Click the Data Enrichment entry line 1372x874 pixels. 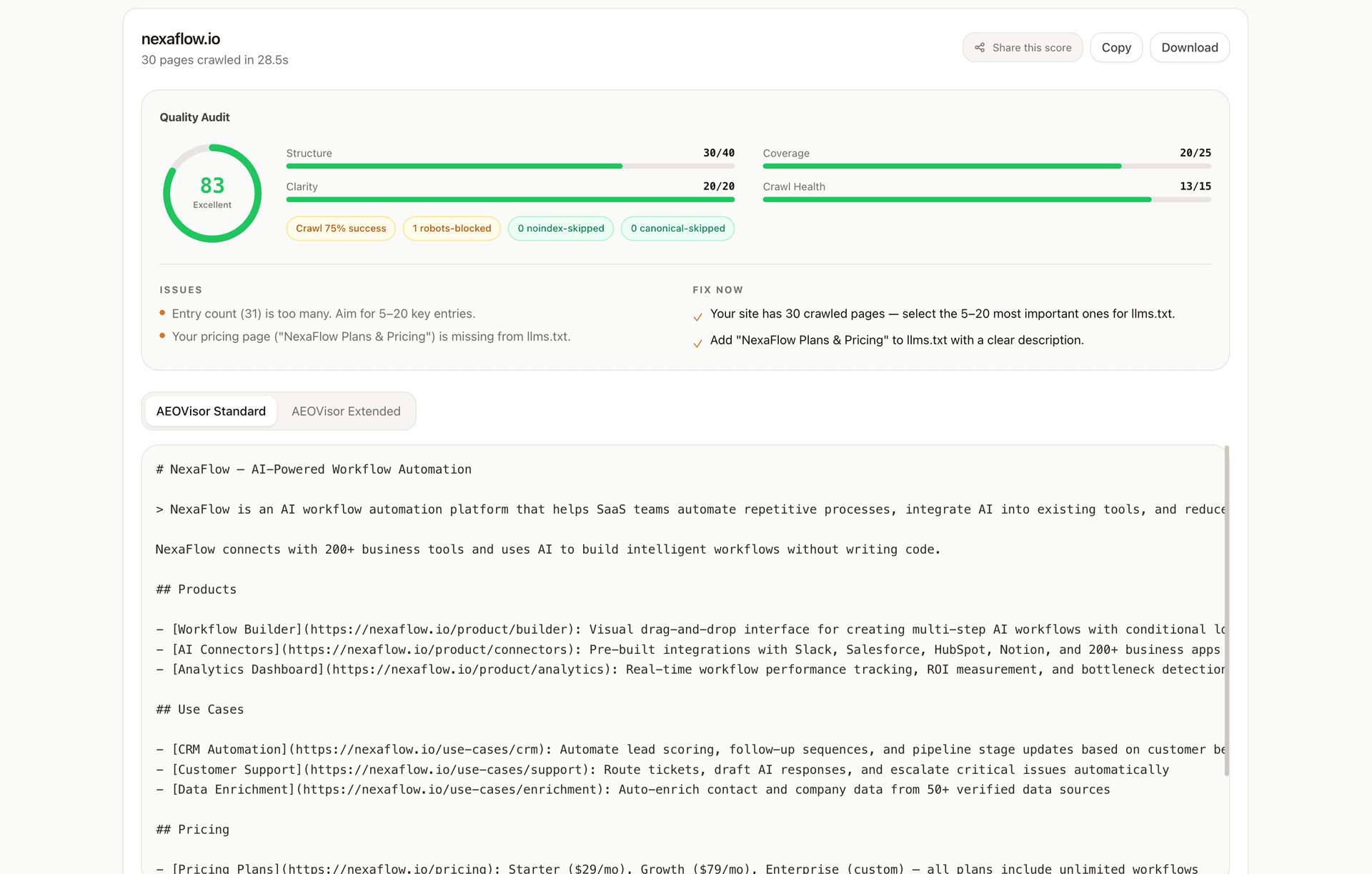point(633,790)
